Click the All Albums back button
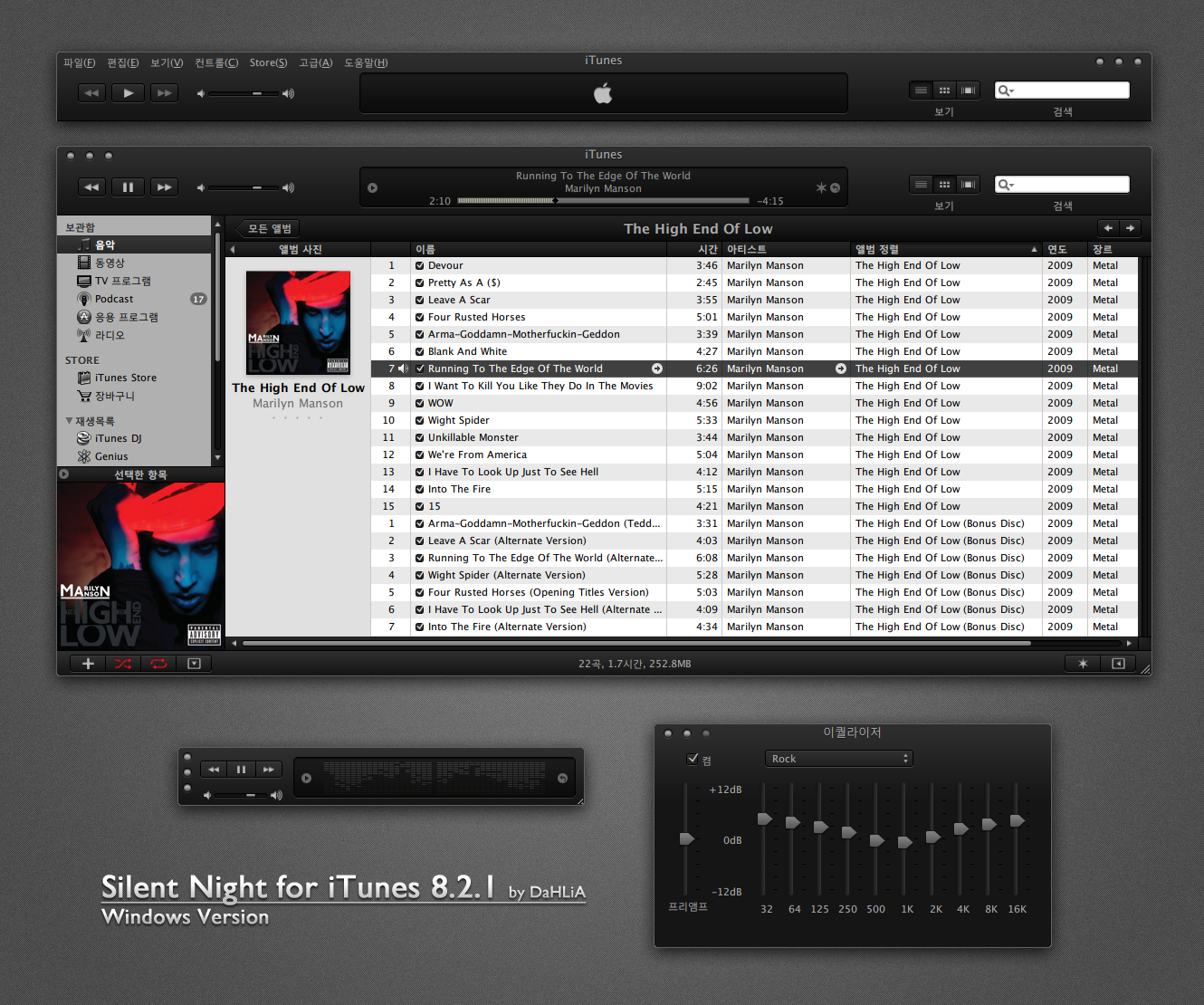 [268, 229]
